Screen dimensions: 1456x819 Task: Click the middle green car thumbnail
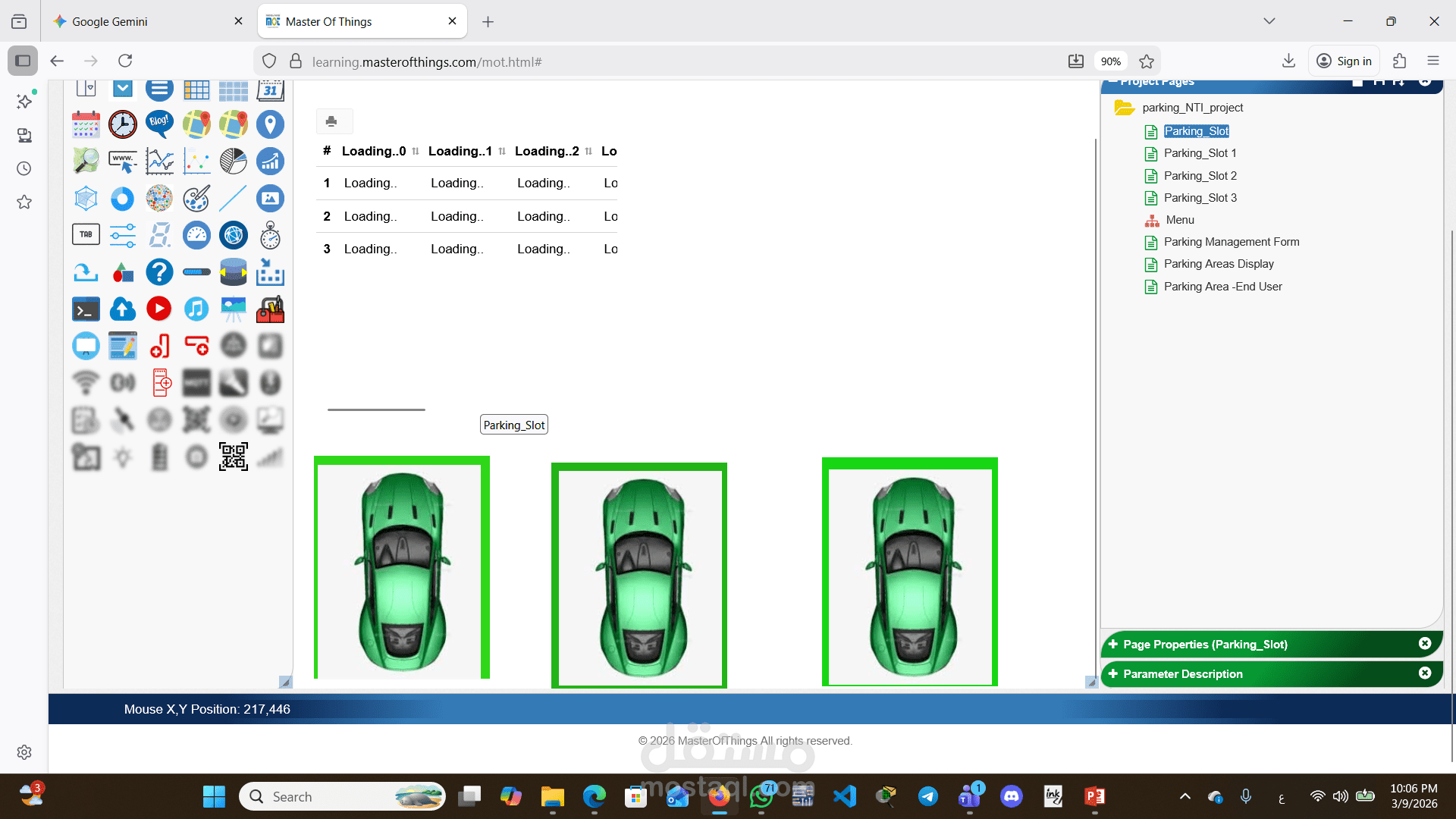639,576
